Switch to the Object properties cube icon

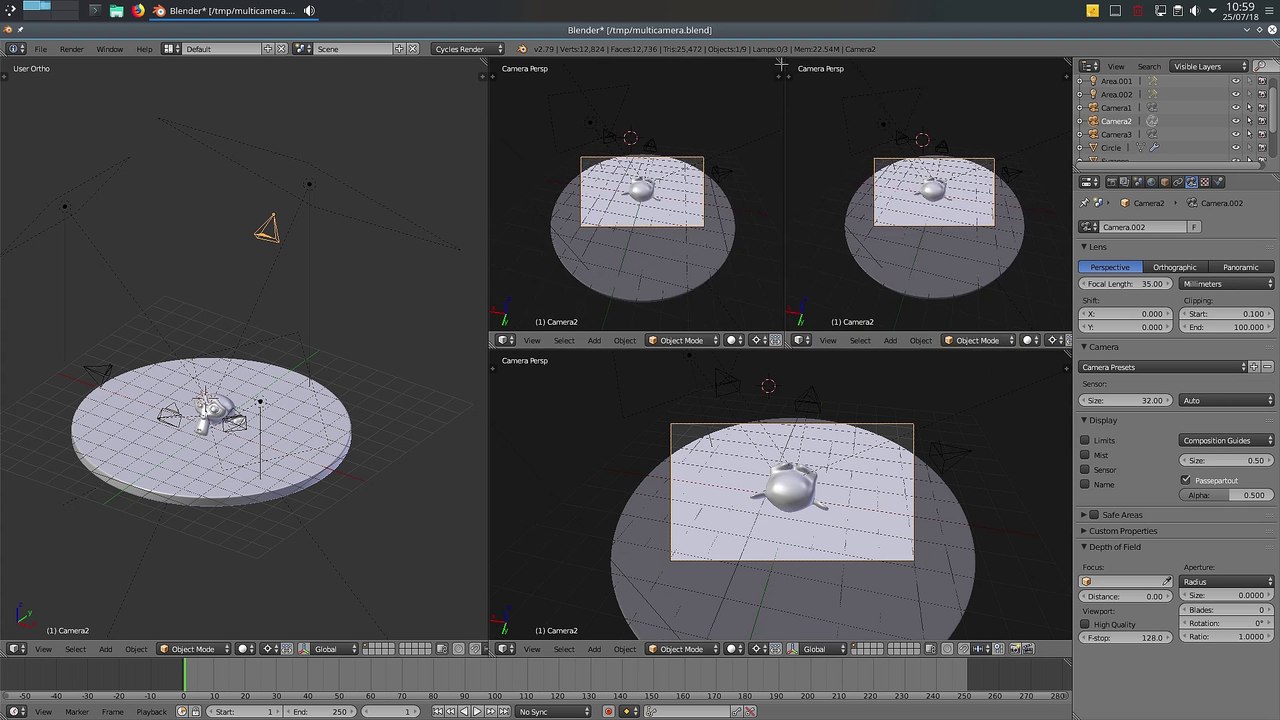coord(1164,182)
